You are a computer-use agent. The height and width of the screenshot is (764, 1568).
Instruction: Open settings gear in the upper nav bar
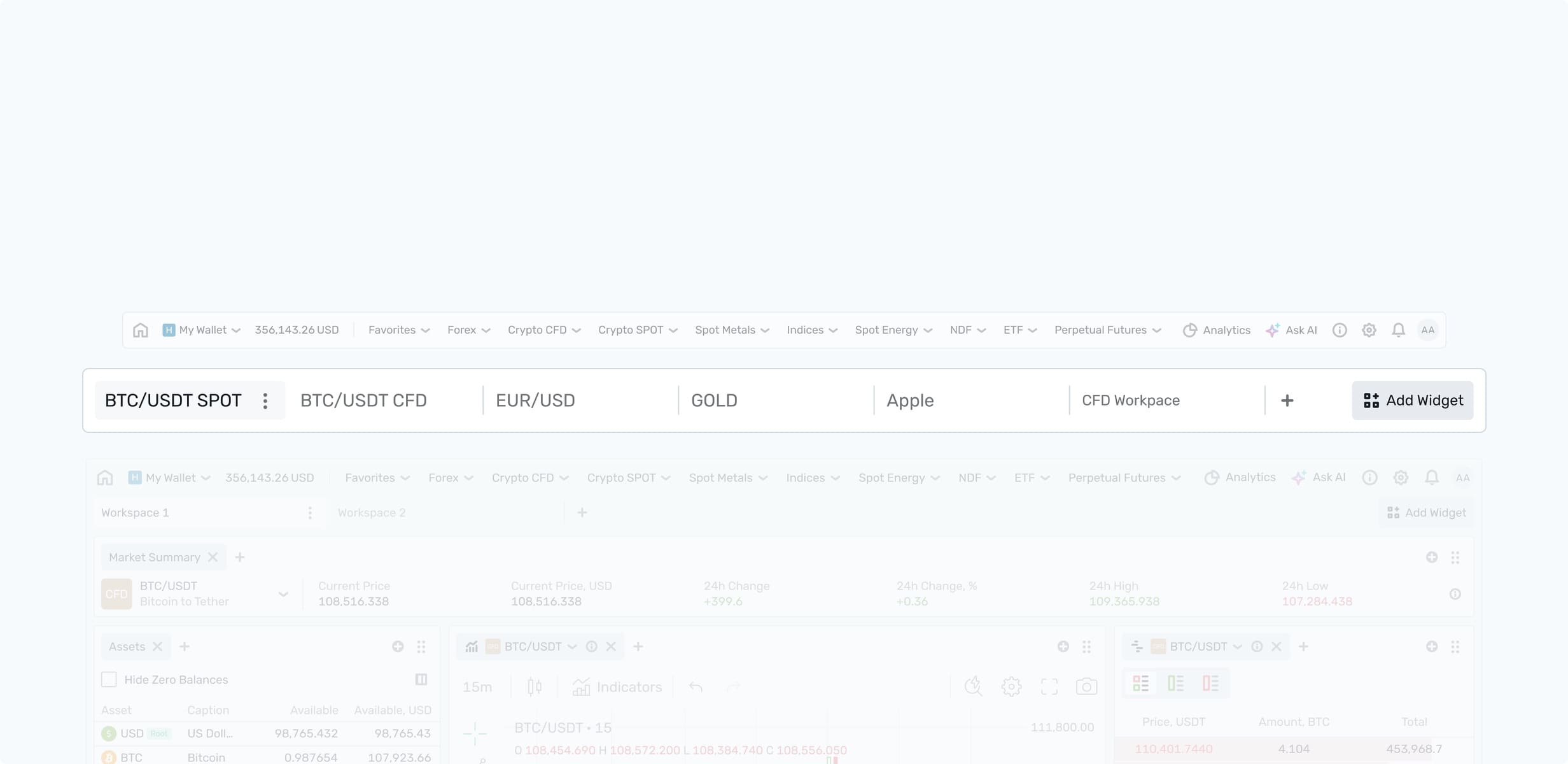tap(1369, 330)
